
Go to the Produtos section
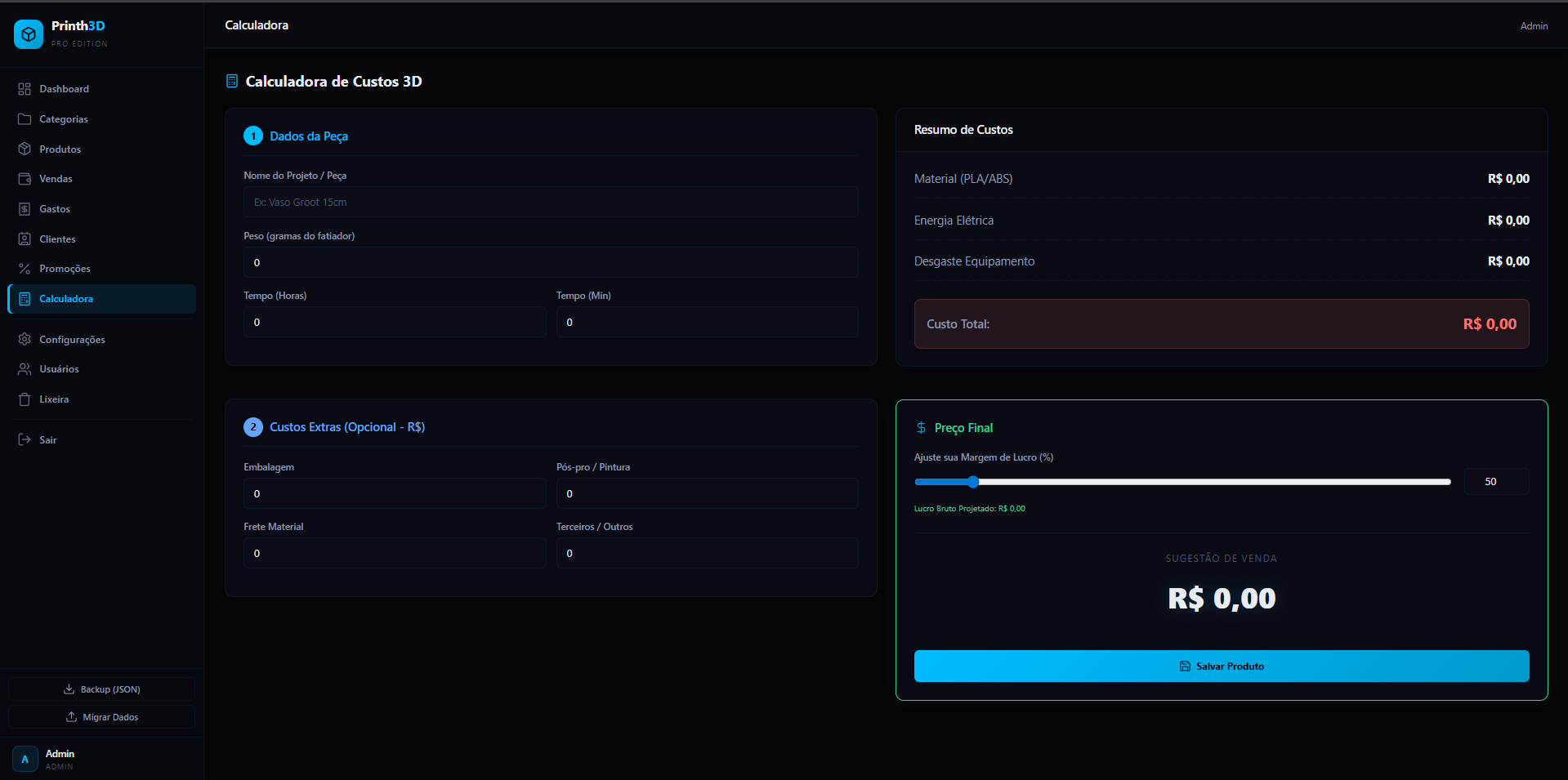(102, 149)
